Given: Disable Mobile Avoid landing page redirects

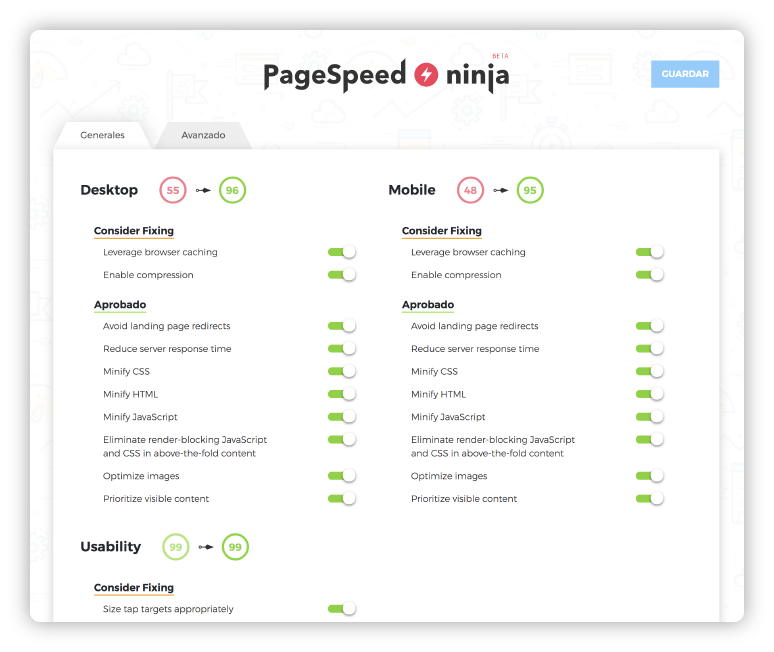Looking at the screenshot, I should point(650,326).
